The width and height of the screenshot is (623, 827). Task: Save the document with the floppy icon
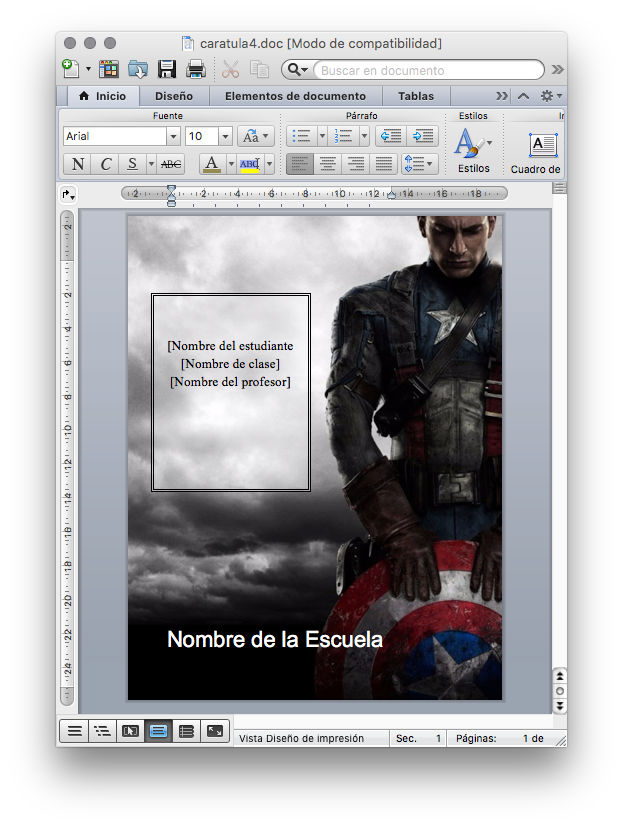[167, 69]
